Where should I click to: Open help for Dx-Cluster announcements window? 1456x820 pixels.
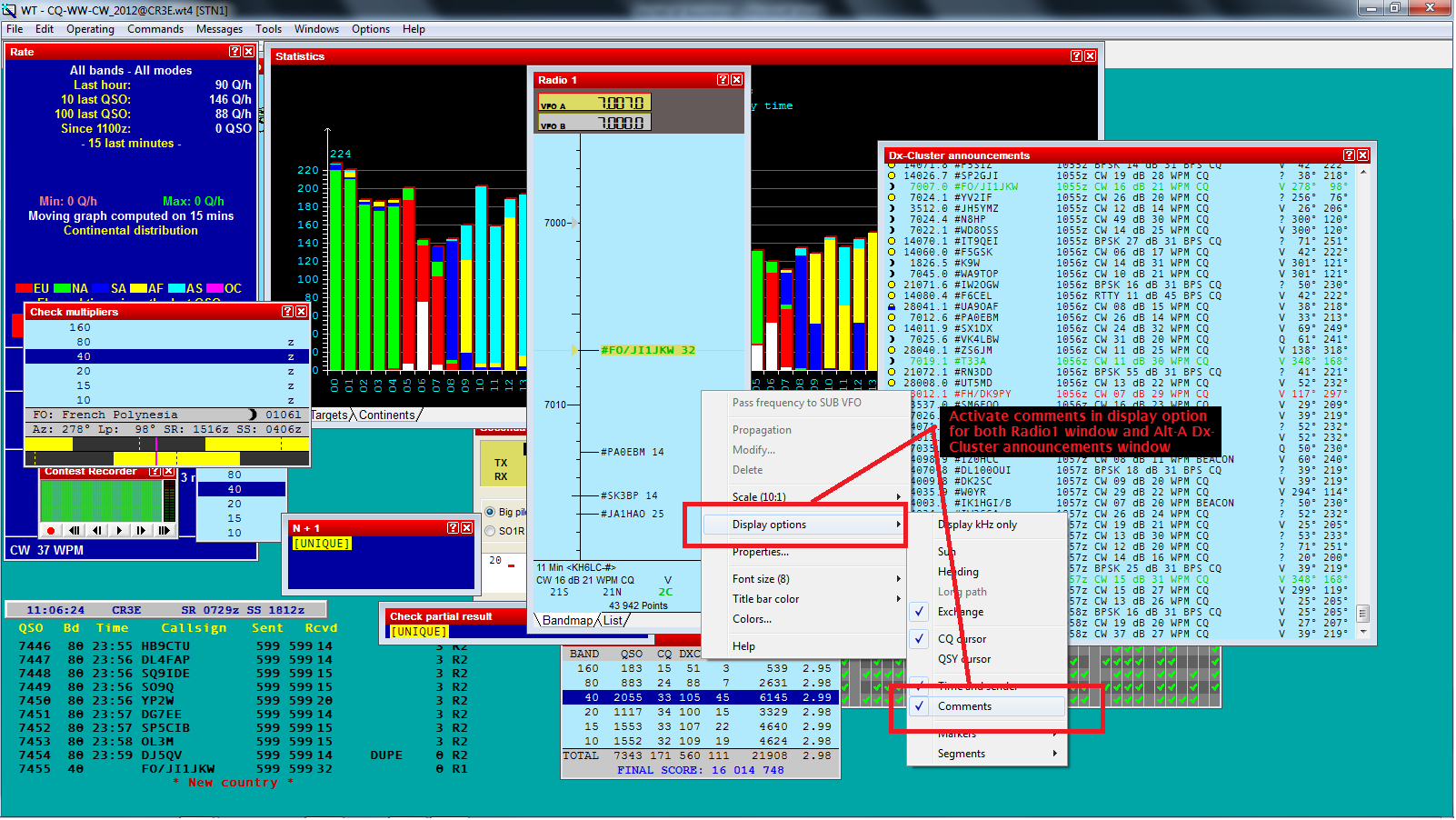[x=1349, y=155]
